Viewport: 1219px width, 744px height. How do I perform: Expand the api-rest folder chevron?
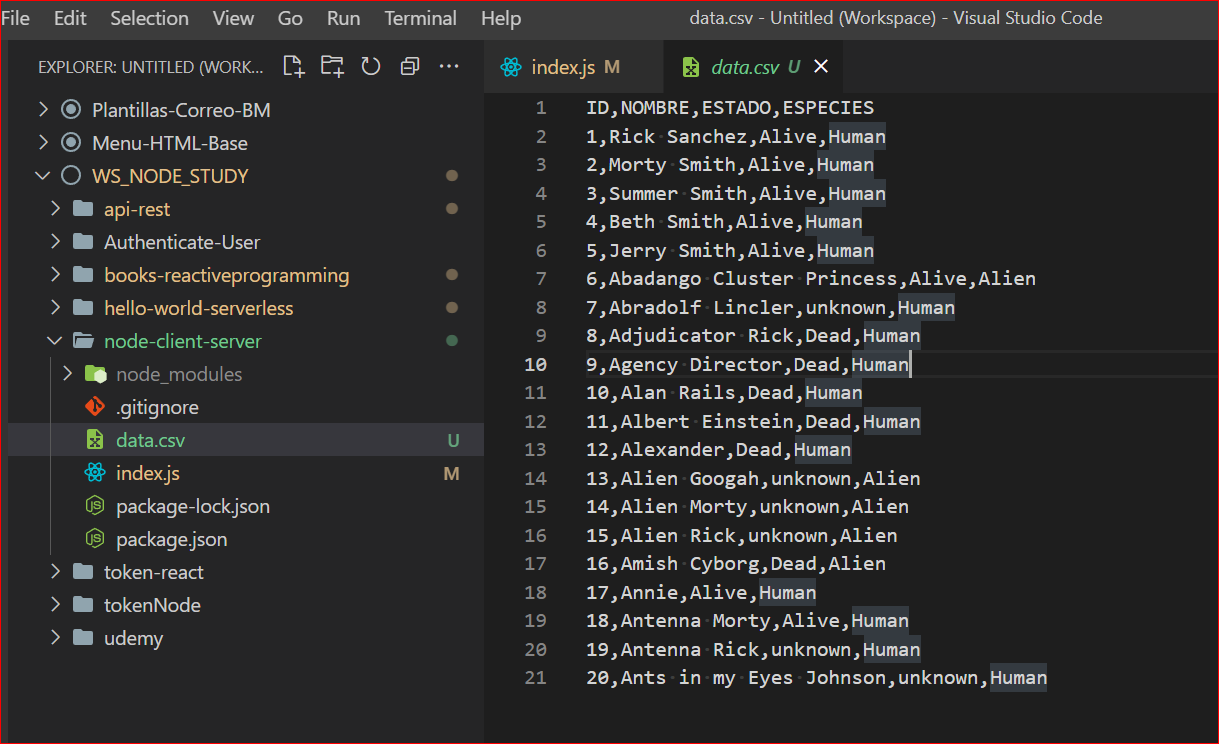point(55,209)
